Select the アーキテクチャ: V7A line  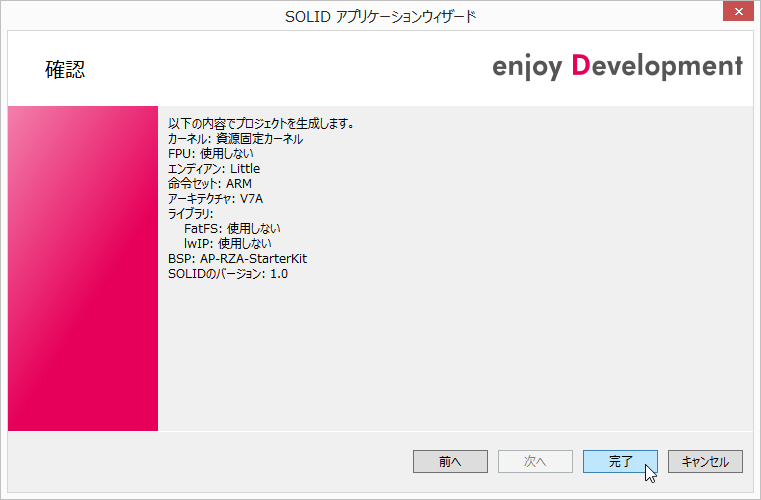[214, 199]
